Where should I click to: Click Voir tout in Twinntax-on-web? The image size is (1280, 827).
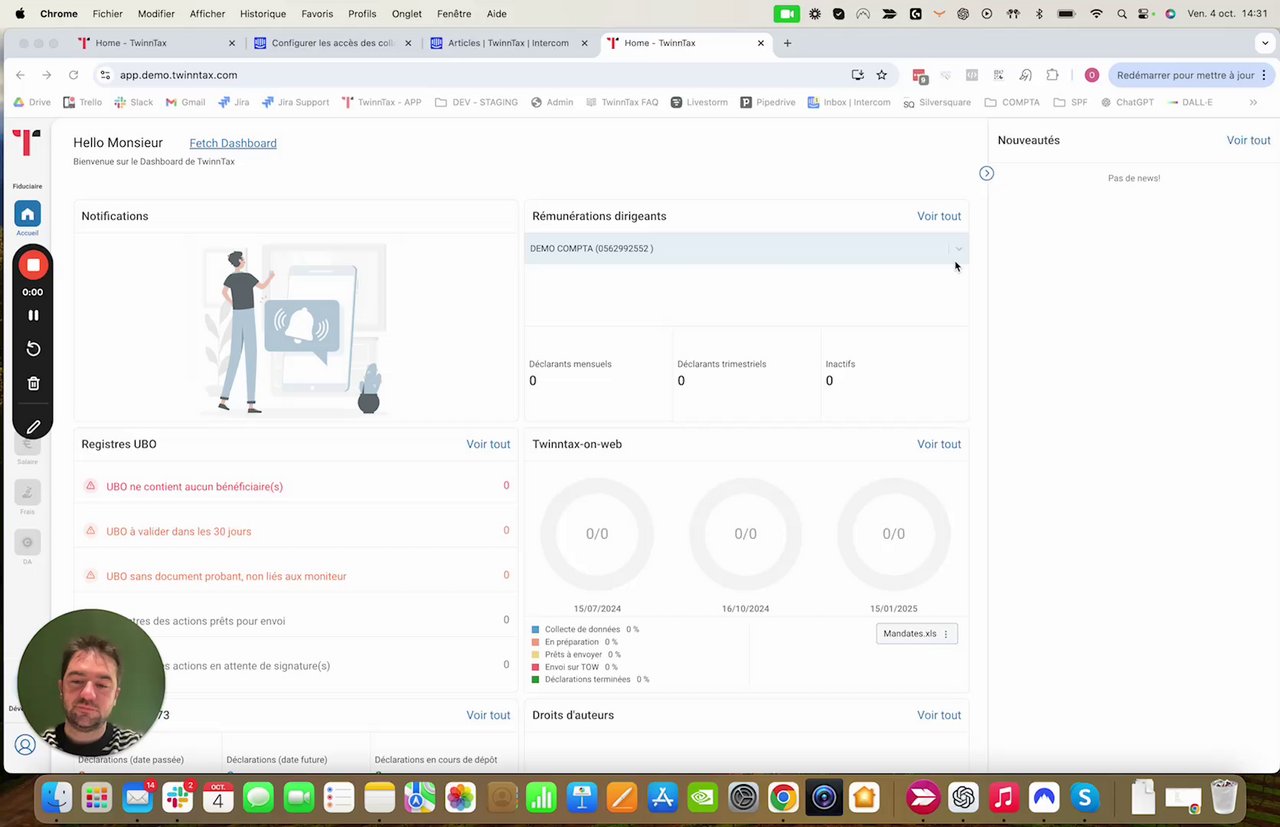coord(939,444)
